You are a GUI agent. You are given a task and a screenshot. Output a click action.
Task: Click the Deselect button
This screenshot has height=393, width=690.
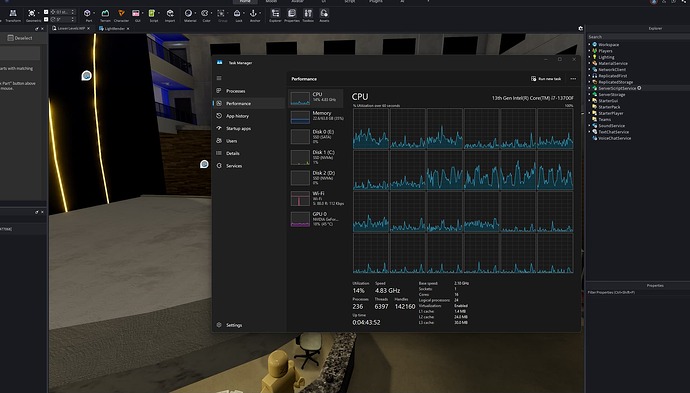20,38
